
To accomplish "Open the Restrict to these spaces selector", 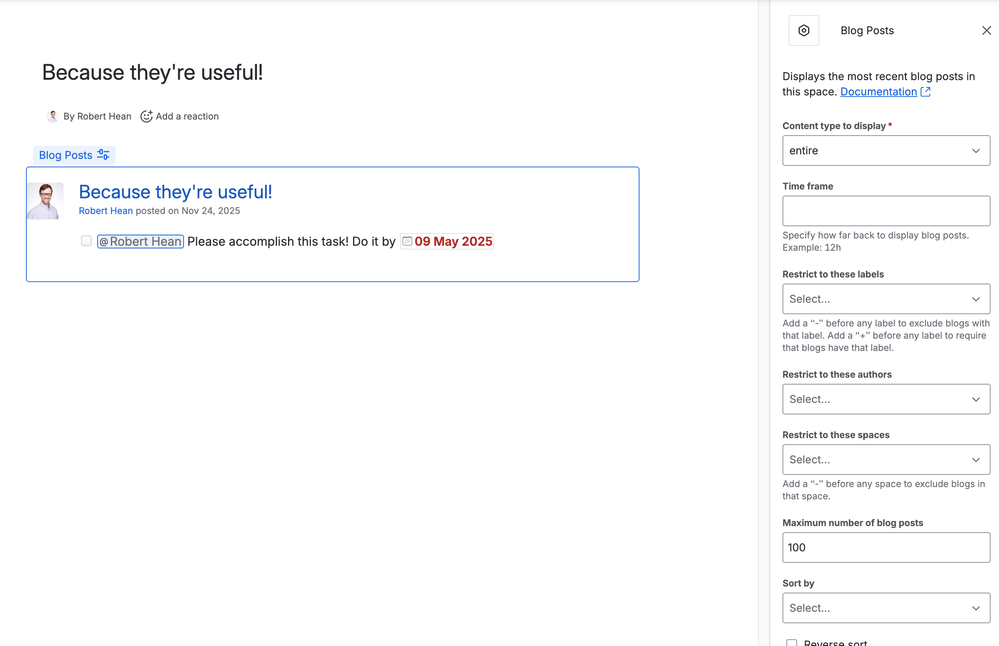I will coord(885,459).
